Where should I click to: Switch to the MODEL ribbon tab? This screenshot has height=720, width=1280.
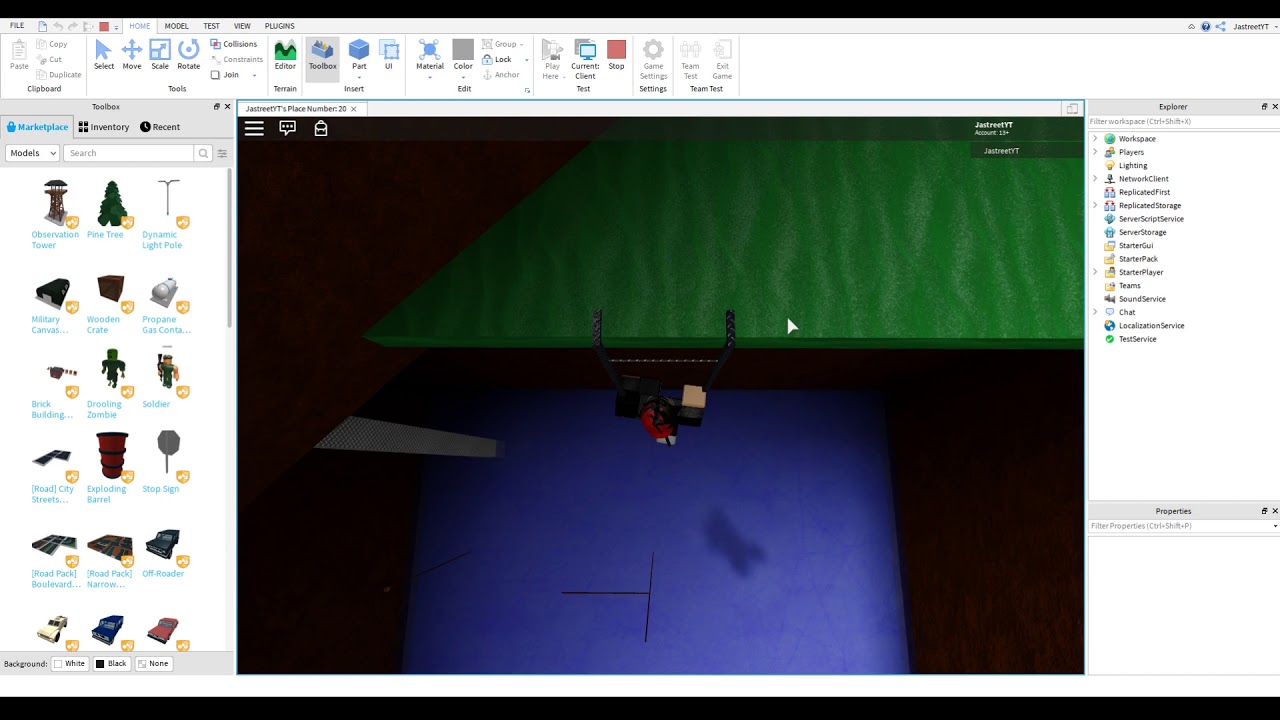[176, 26]
